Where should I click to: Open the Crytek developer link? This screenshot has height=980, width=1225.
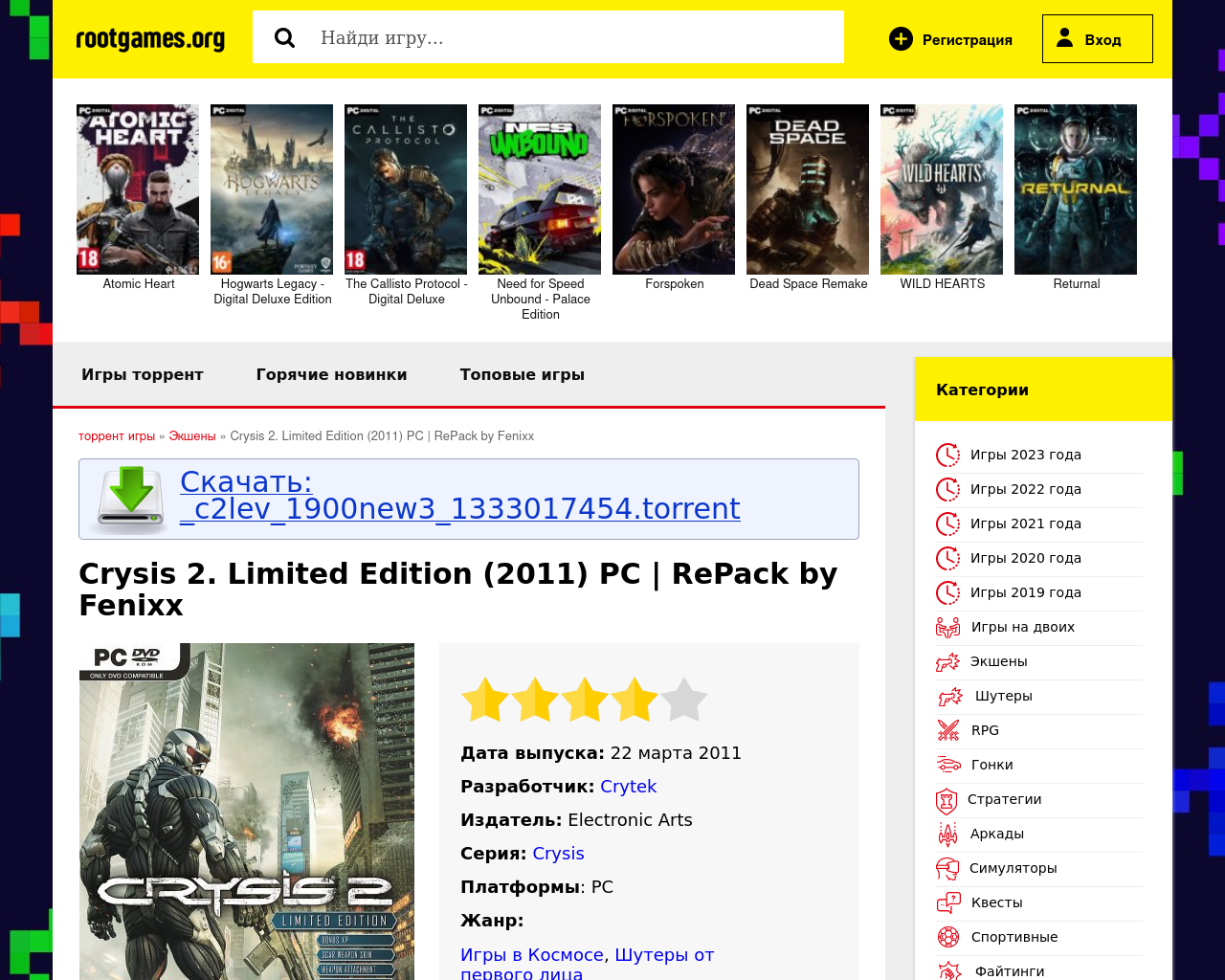click(x=628, y=787)
